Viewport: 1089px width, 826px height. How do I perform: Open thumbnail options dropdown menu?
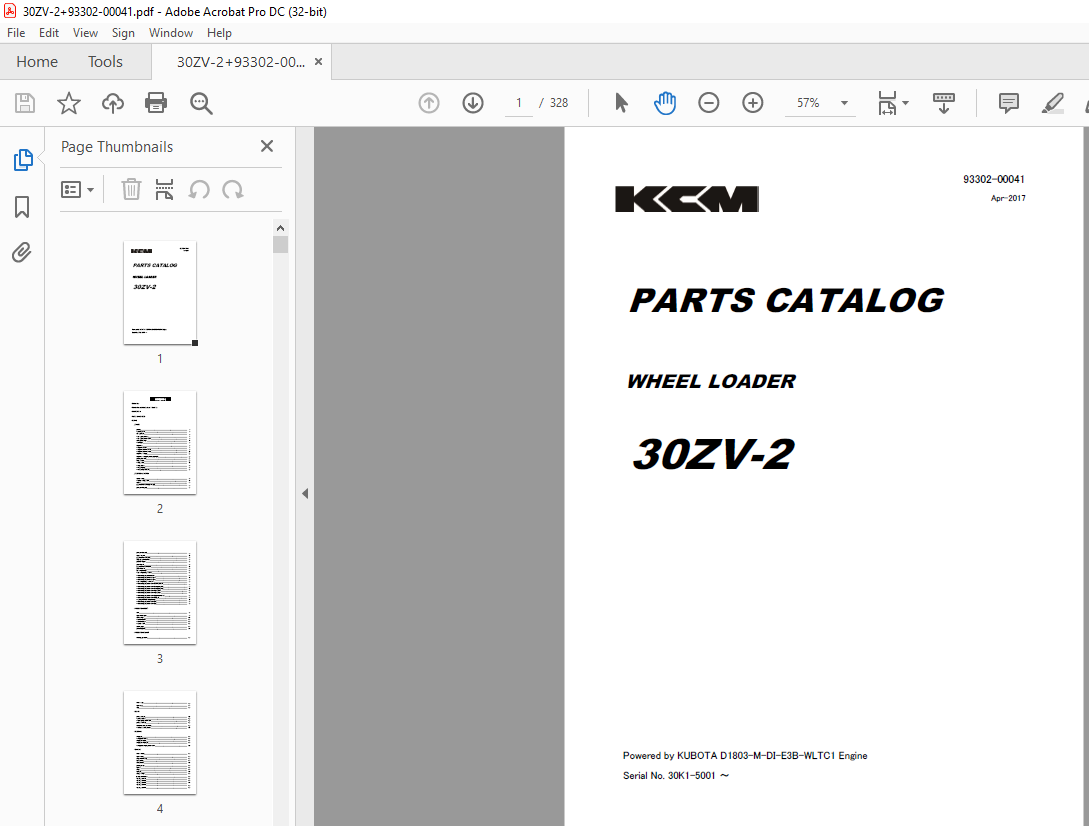point(77,189)
